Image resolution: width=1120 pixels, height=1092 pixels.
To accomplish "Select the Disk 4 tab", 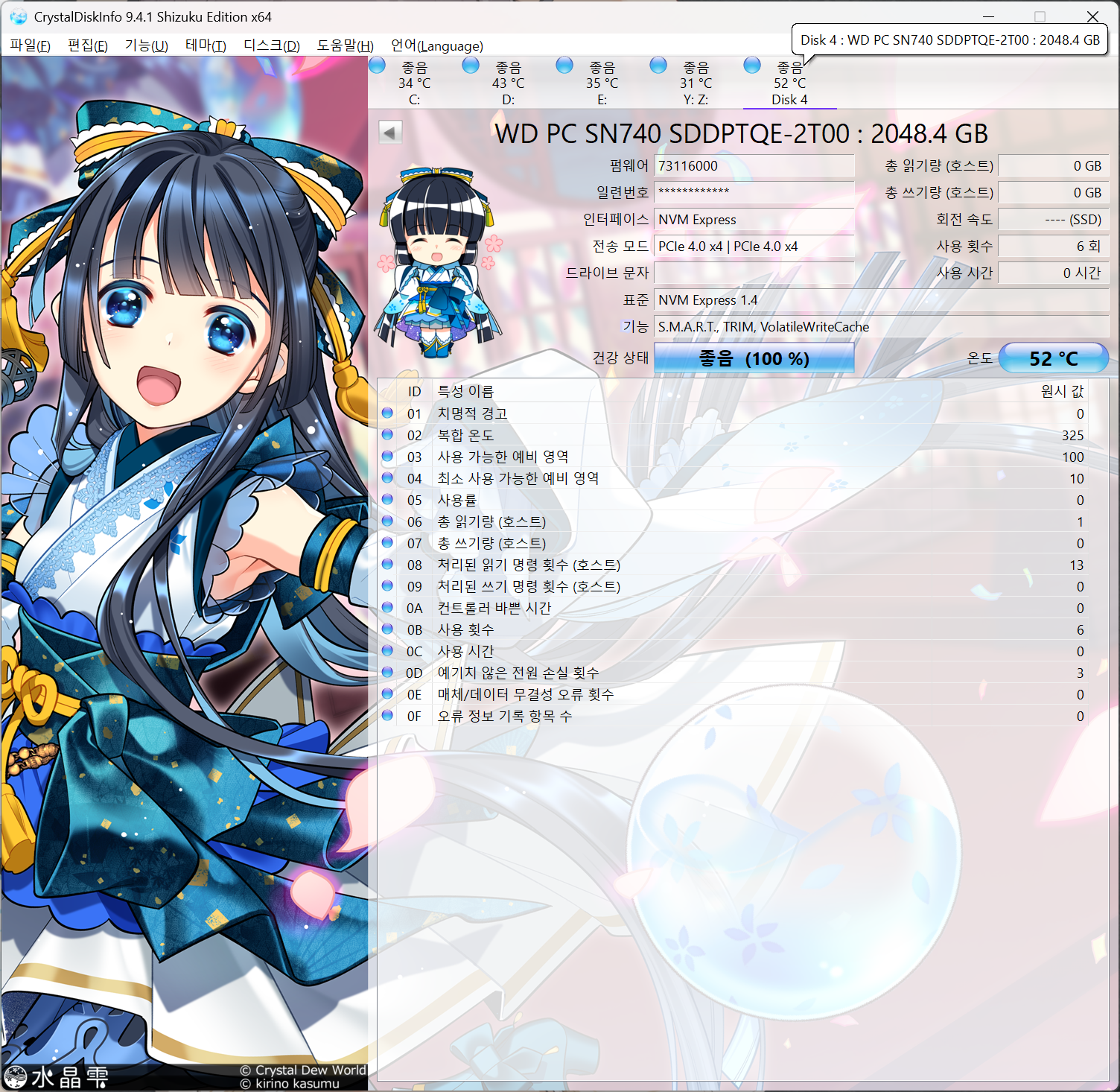I will (x=790, y=83).
